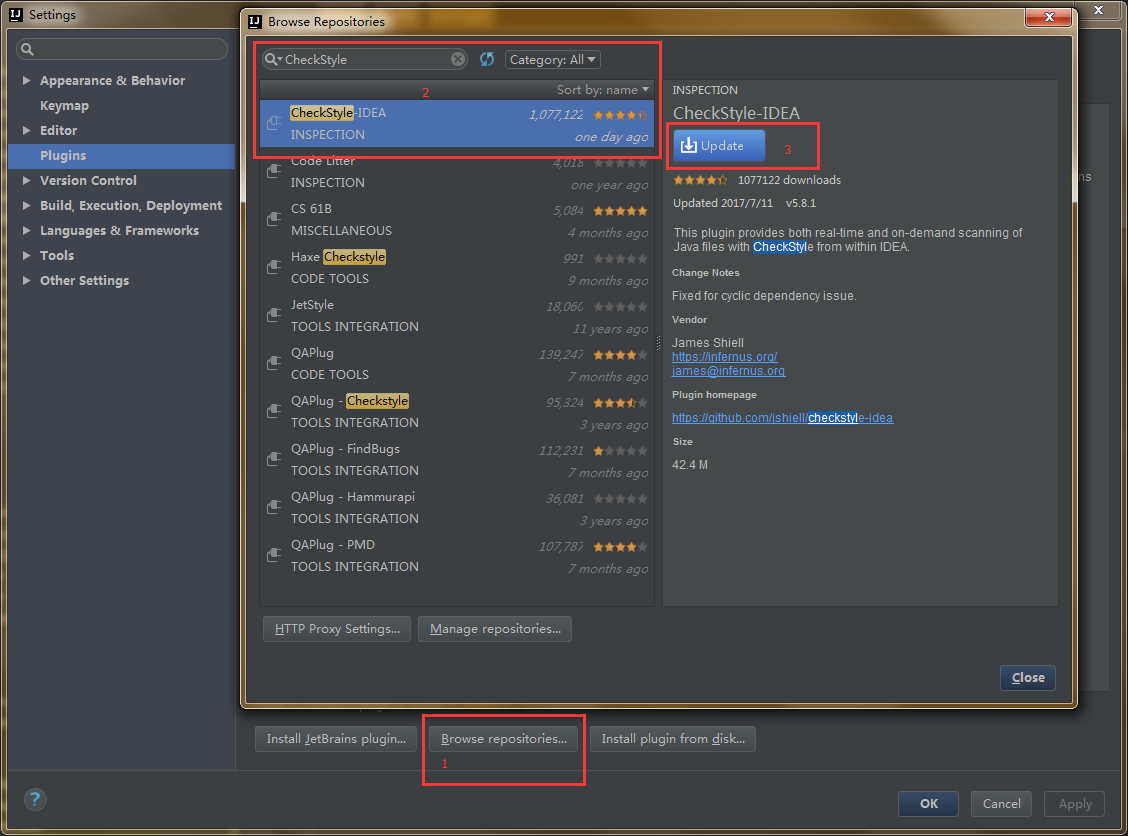This screenshot has height=836, width=1128.
Task: Click the JetStyle plugin icon
Action: point(274,315)
